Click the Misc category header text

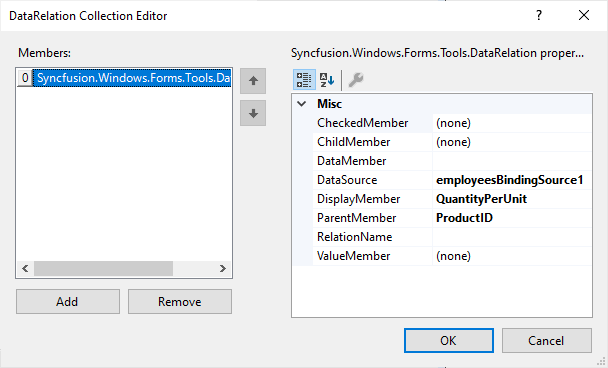pyautogui.click(x=330, y=104)
